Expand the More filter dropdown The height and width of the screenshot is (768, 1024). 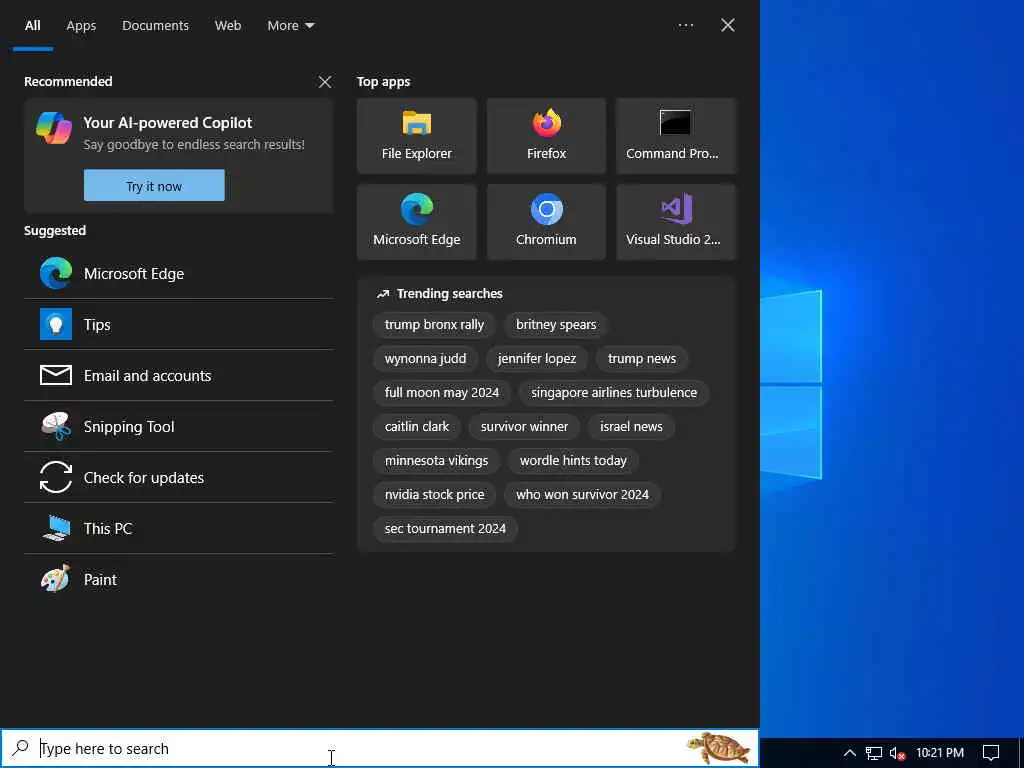(291, 25)
